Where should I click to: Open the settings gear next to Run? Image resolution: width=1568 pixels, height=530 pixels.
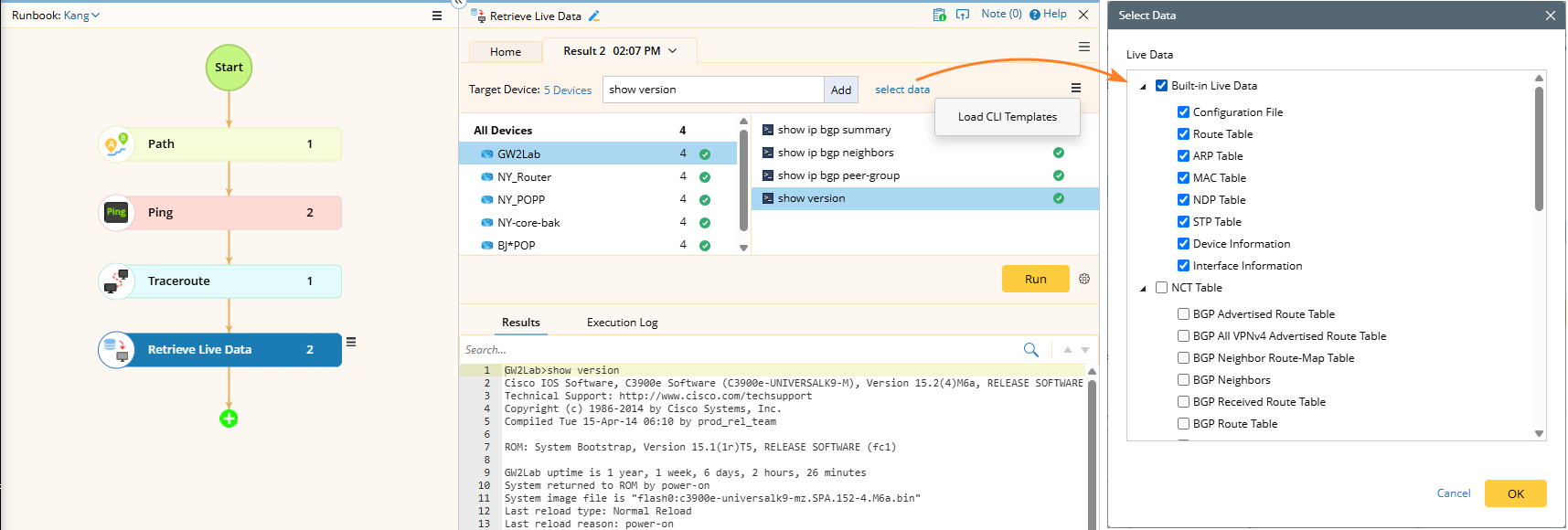click(x=1084, y=279)
